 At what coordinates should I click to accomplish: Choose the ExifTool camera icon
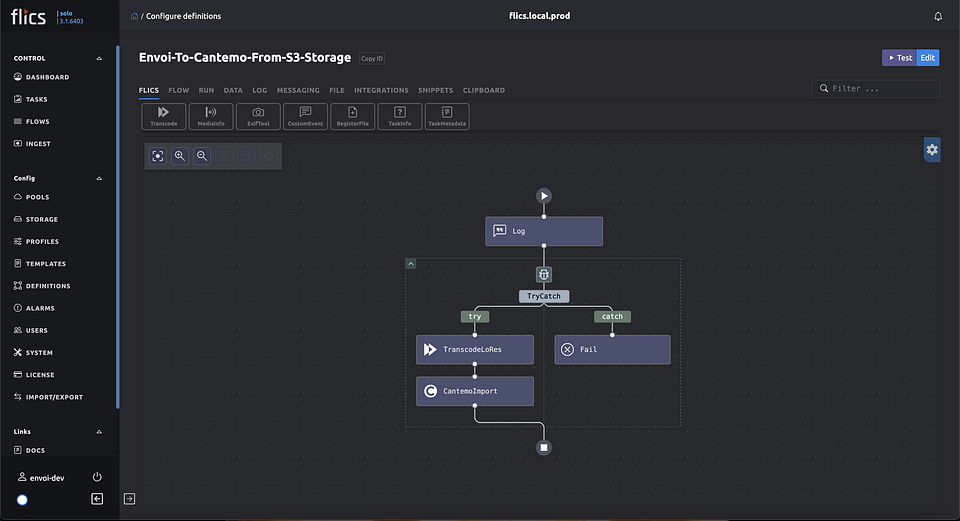258,116
